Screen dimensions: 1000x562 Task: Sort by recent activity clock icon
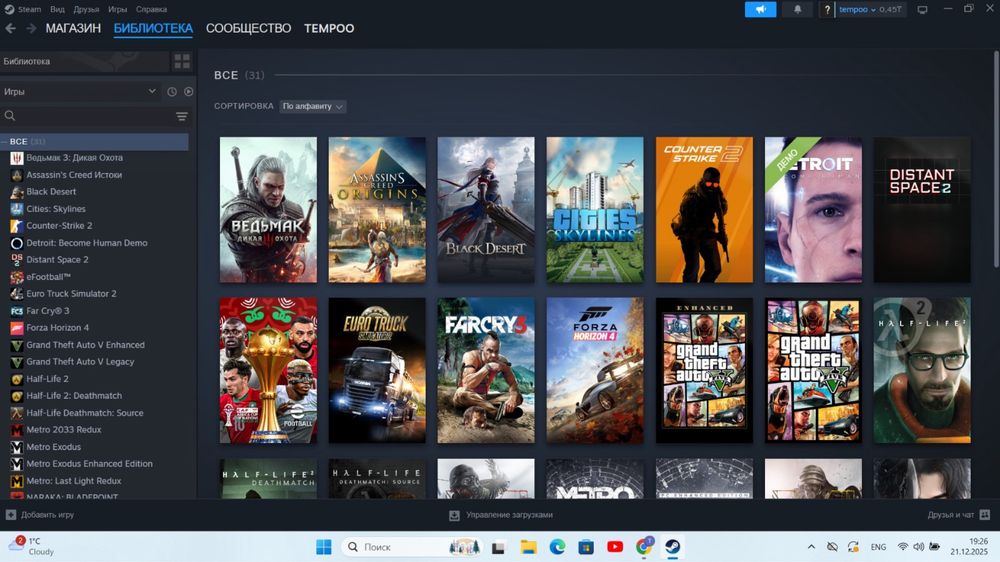(x=172, y=92)
